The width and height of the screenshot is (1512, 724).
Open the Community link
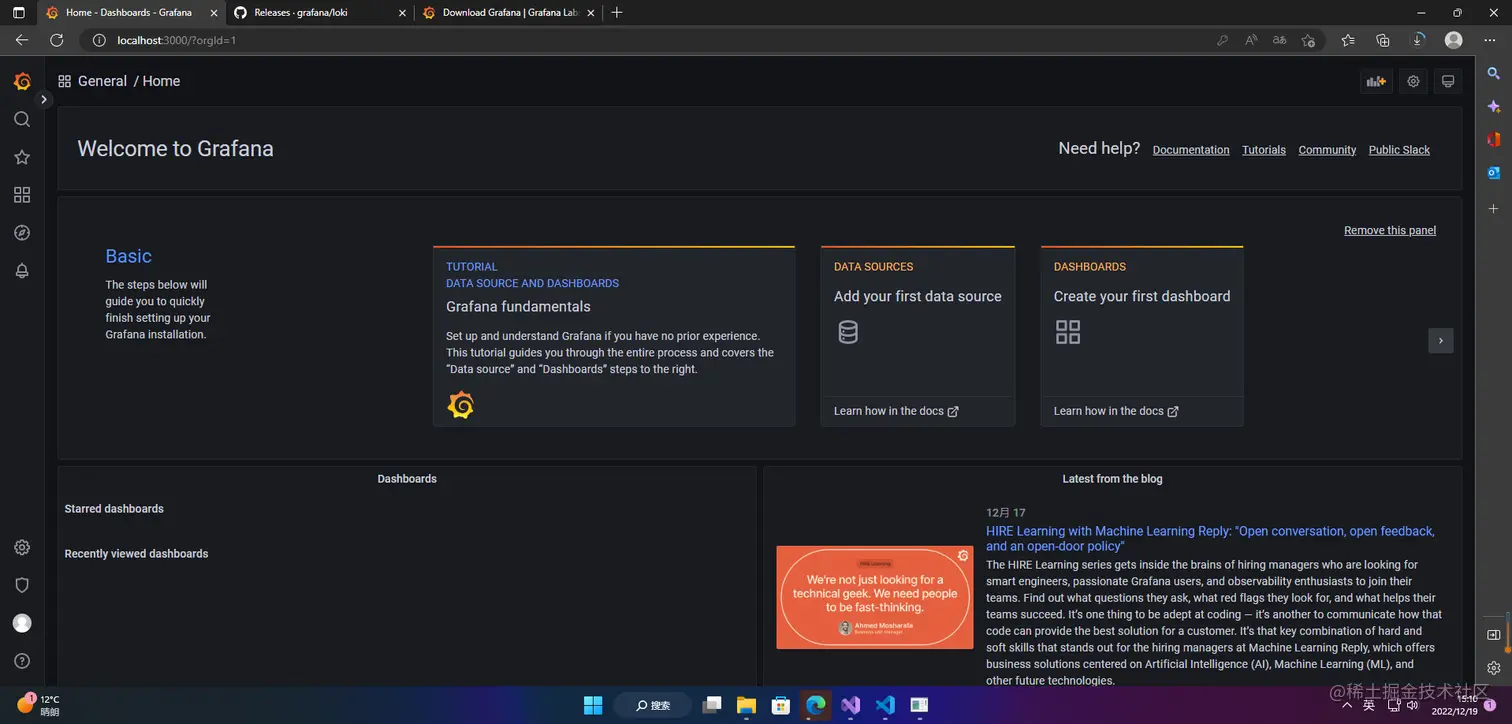(1327, 150)
